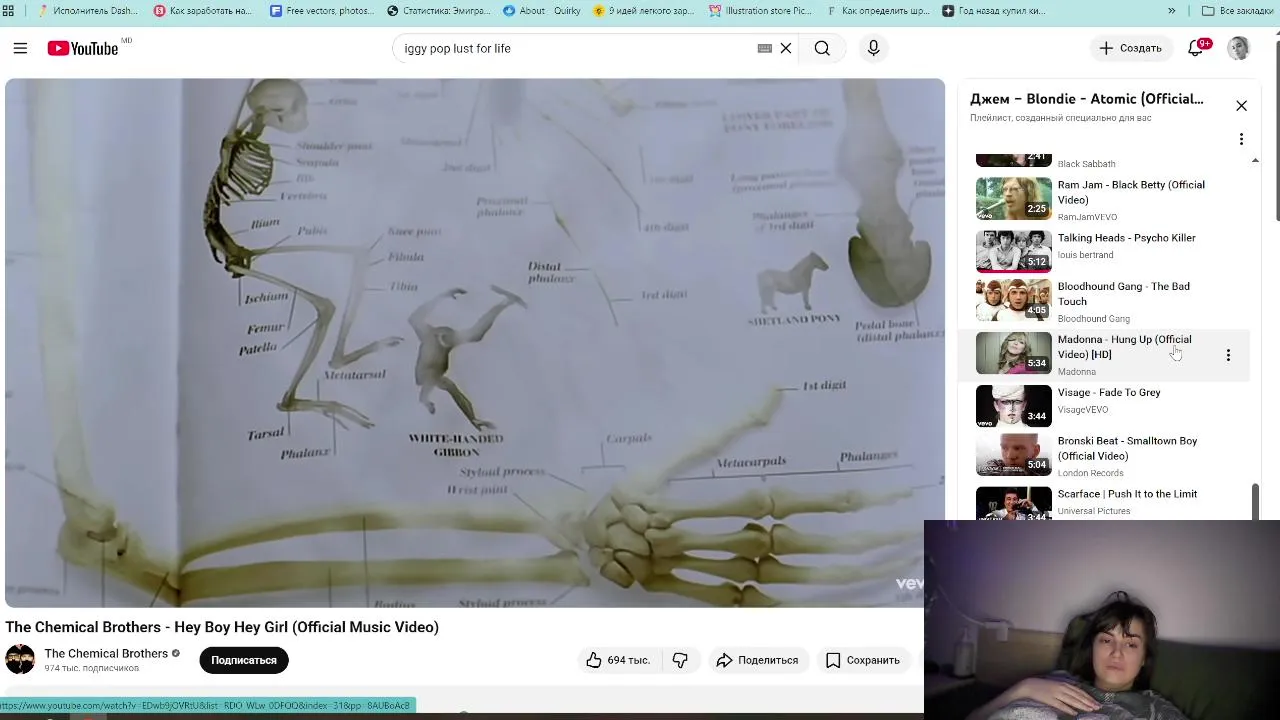This screenshot has width=1280, height=720.
Task: Click the Поделиться share button
Action: (757, 660)
